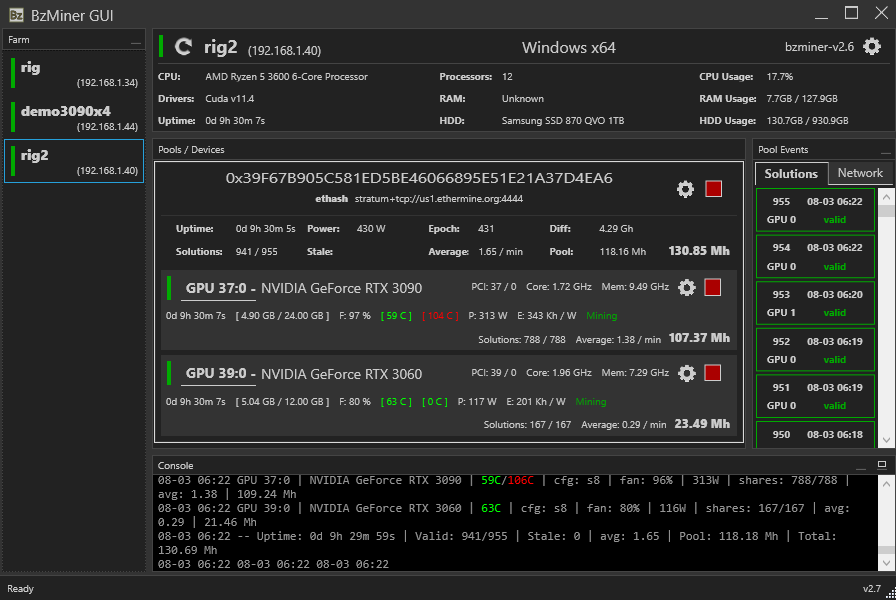896x600 pixels.
Task: Click wallet address 0x39F67B905C...
Action: click(x=419, y=178)
